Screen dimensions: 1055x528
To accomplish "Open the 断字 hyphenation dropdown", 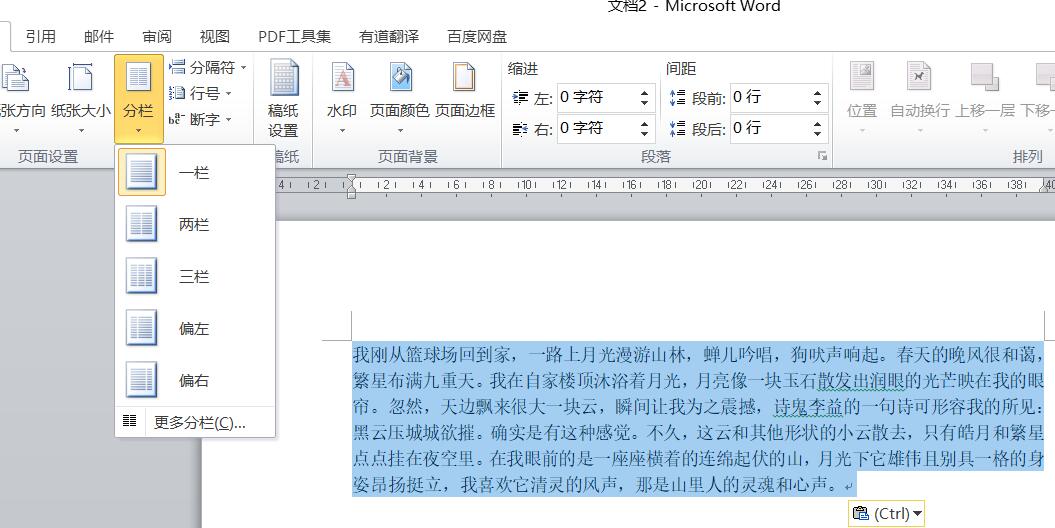I will [200, 119].
